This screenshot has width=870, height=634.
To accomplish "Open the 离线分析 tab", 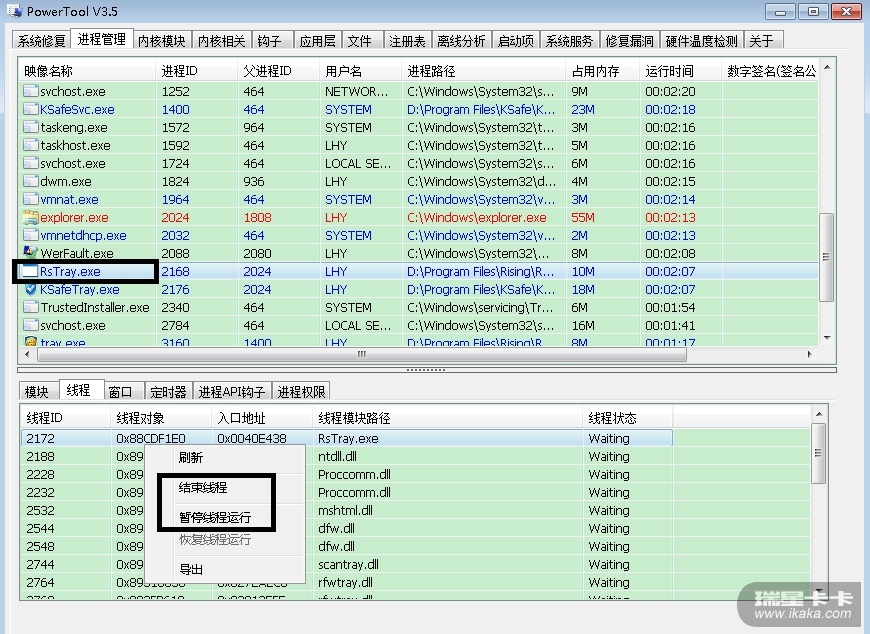I will click(461, 40).
